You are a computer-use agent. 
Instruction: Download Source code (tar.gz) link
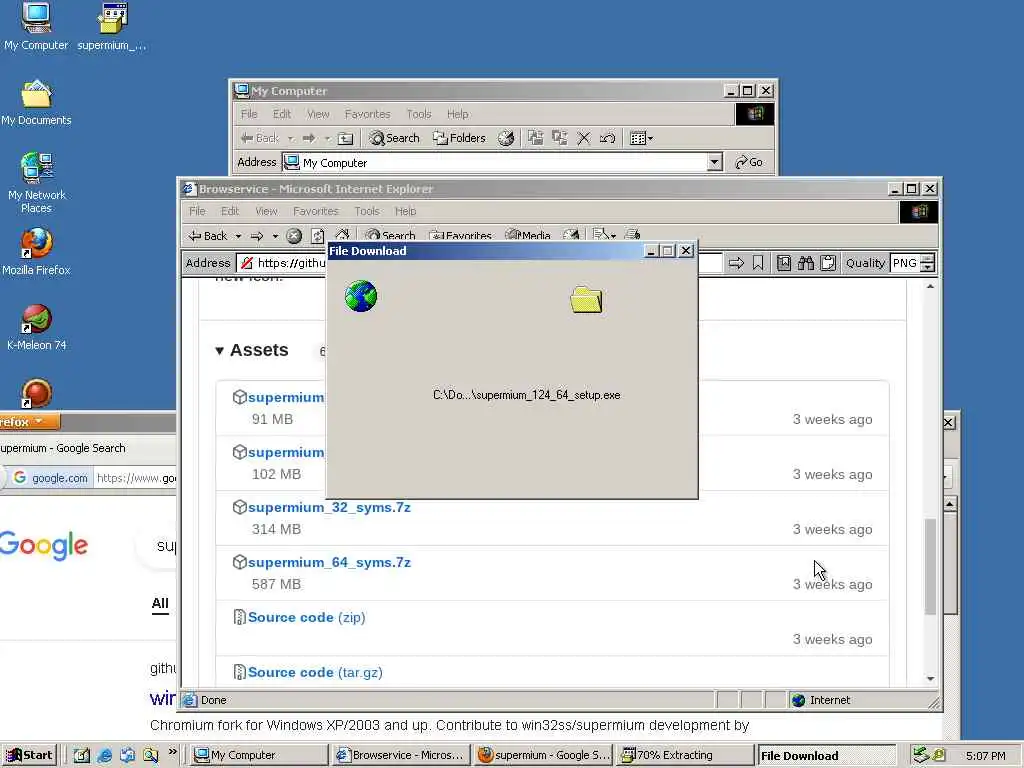[315, 672]
